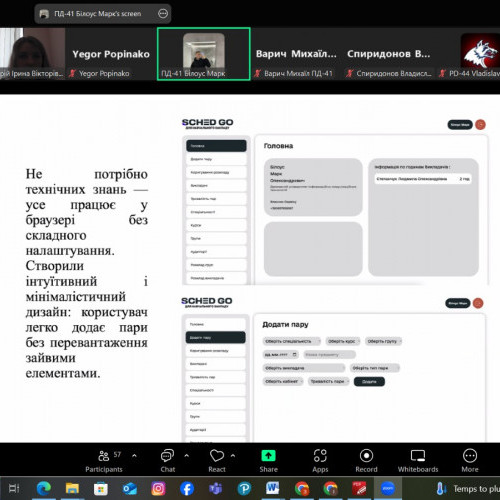Click muted mic icon beside Варич Михайл ПД-41
This screenshot has width=500, height=500.
pos(257,73)
